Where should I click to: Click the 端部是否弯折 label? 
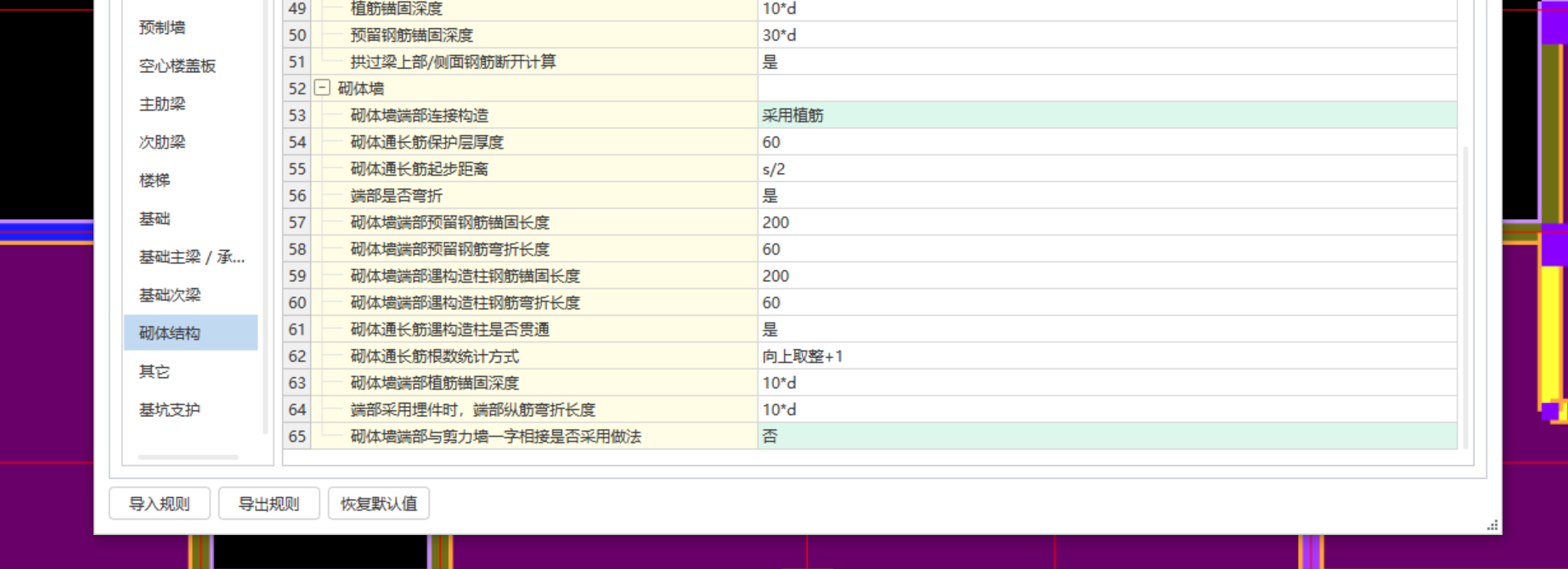(397, 195)
